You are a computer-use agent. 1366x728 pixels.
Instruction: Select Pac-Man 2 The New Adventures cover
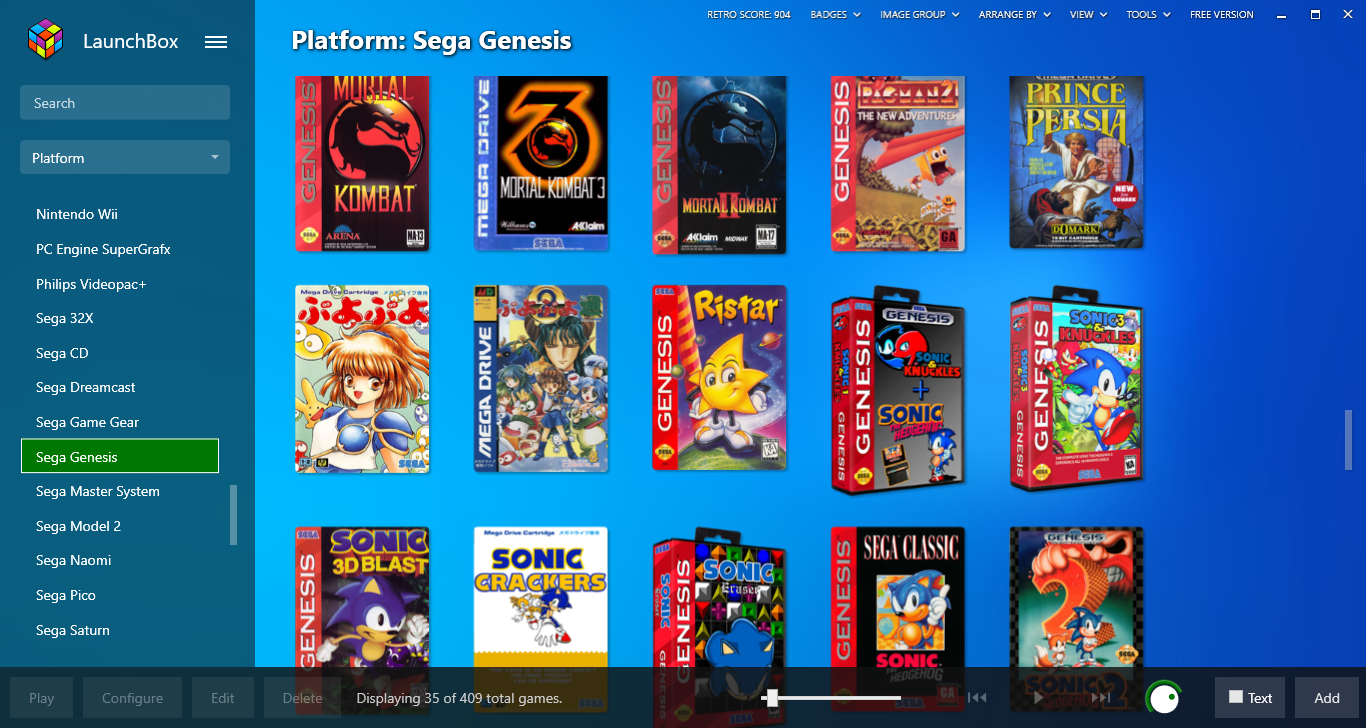point(898,163)
